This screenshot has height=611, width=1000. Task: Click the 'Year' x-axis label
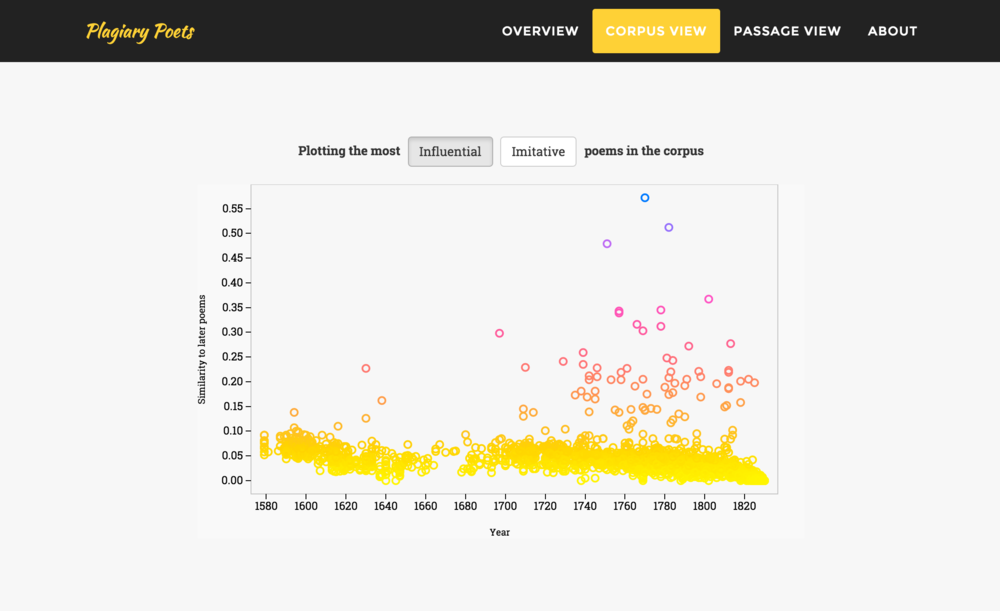[x=499, y=532]
